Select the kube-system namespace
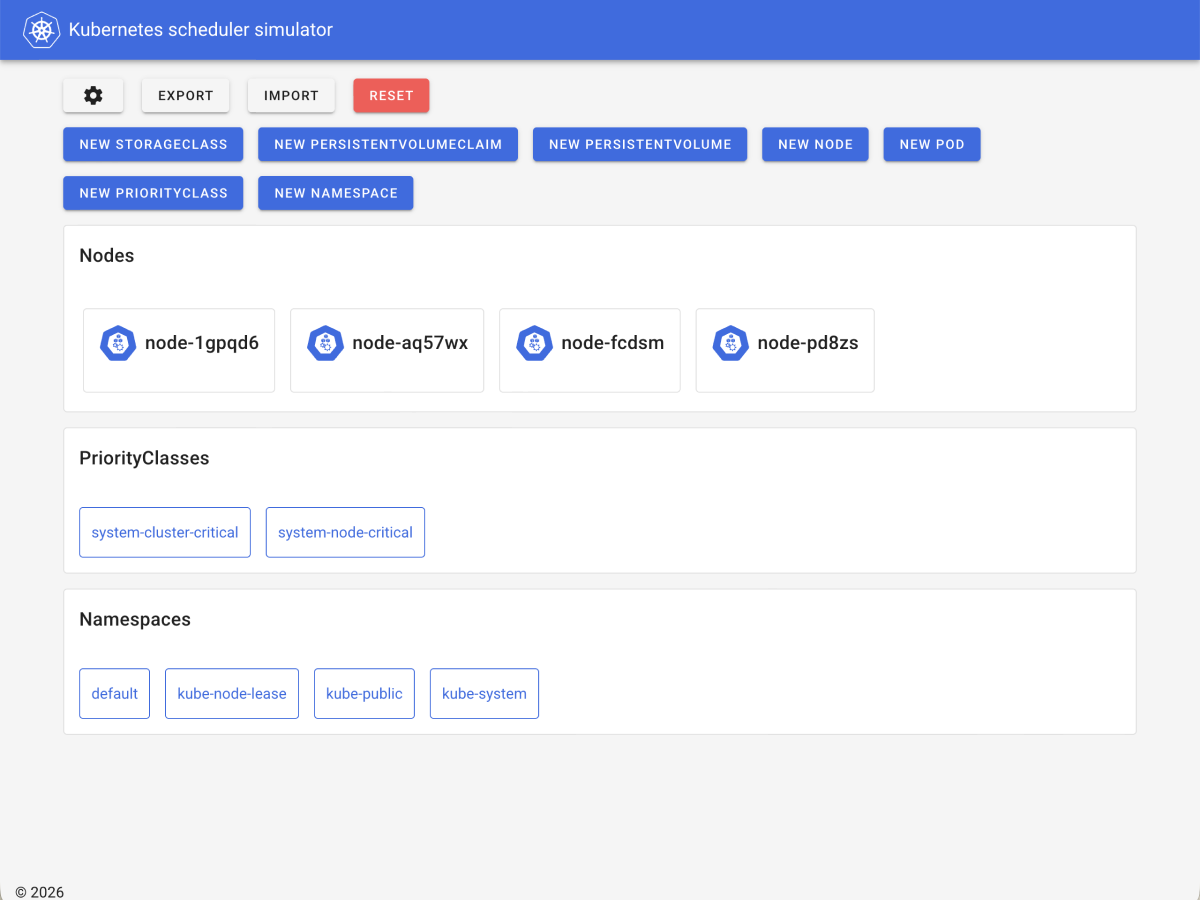Screen dimensions: 1200x900 [484, 693]
